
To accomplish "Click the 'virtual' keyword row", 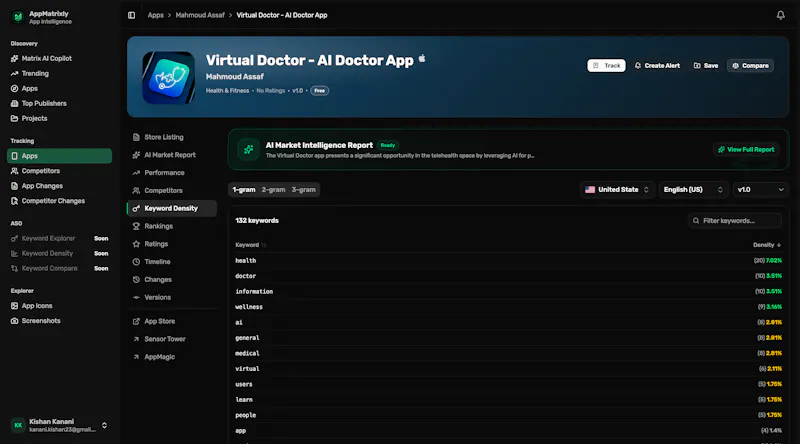I will point(508,368).
